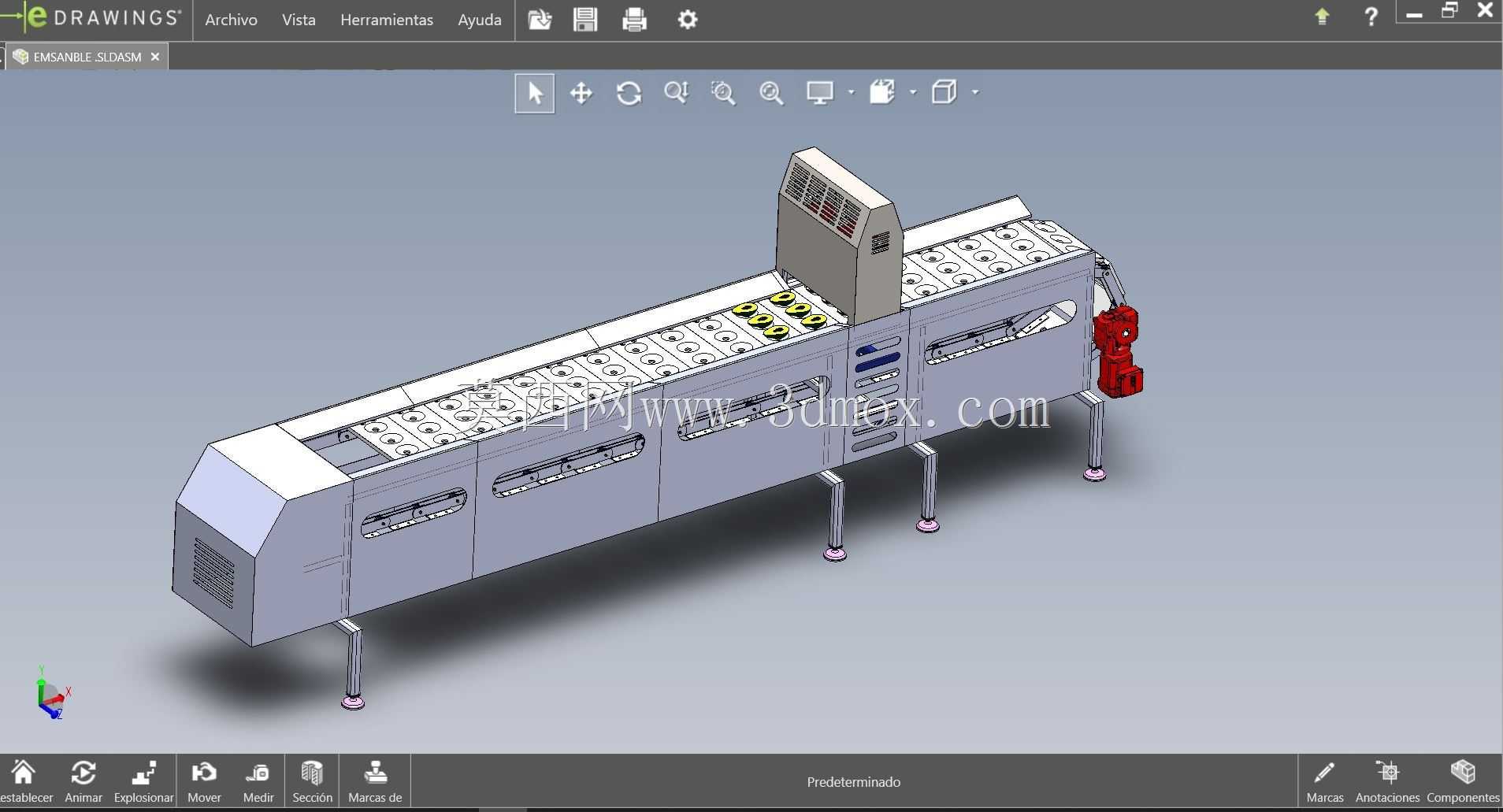The height and width of the screenshot is (812, 1503).
Task: Open the Anotaciones panel
Action: (1387, 782)
